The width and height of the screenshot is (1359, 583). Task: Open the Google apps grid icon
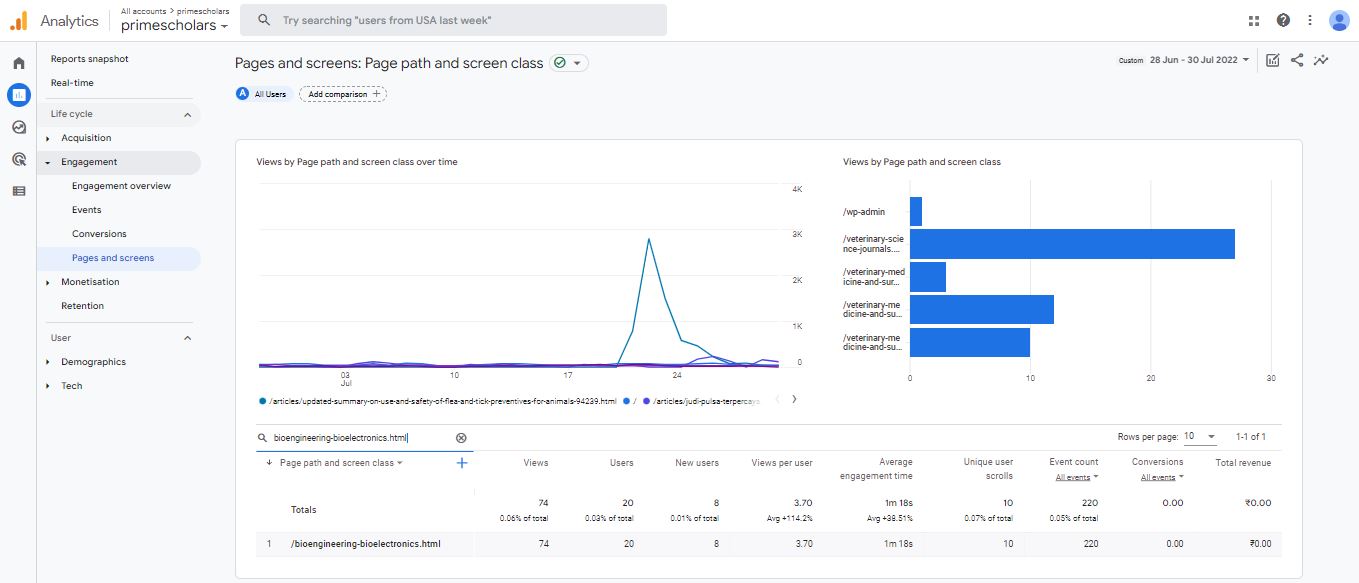point(1254,20)
